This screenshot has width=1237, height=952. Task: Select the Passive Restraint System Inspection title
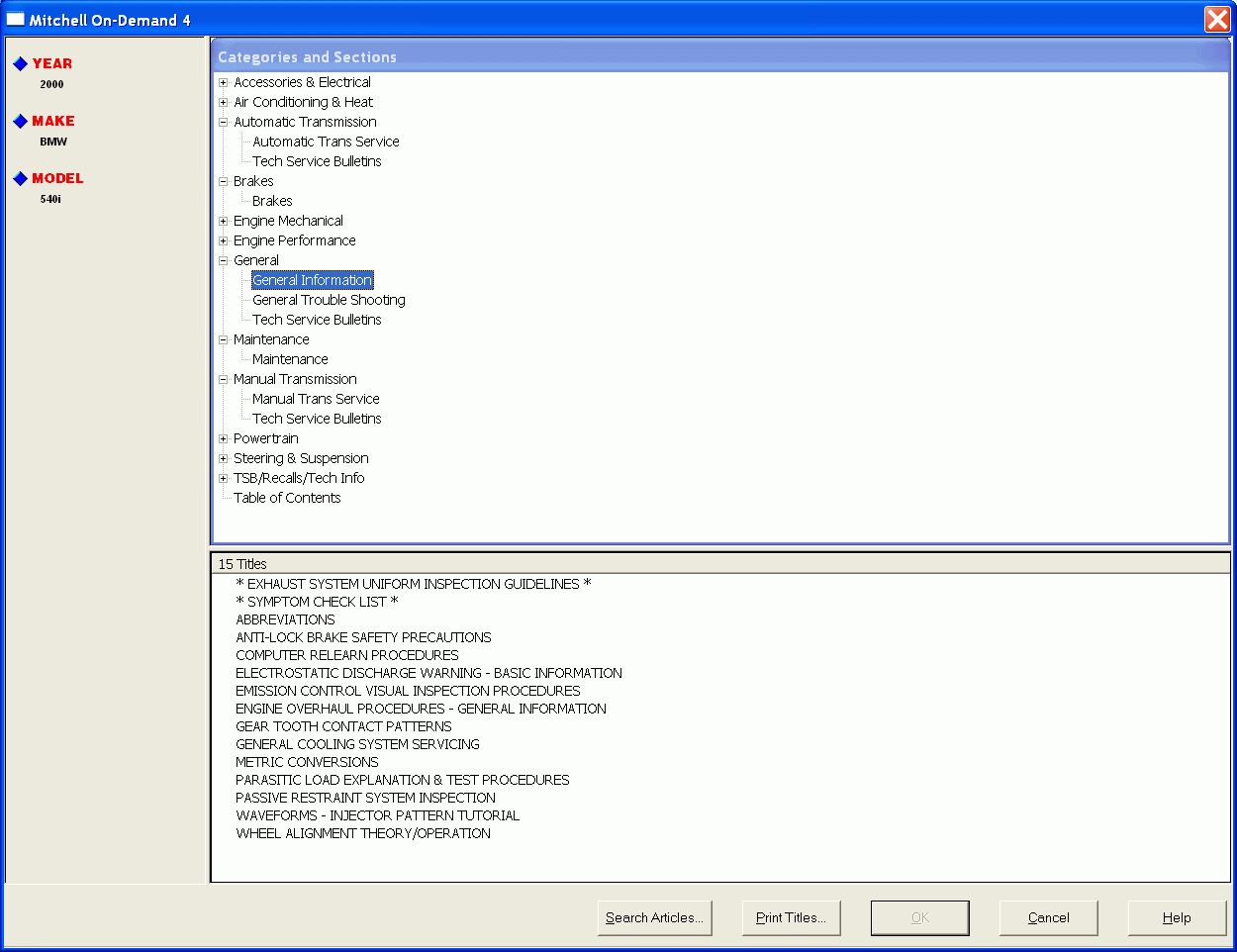[x=365, y=798]
